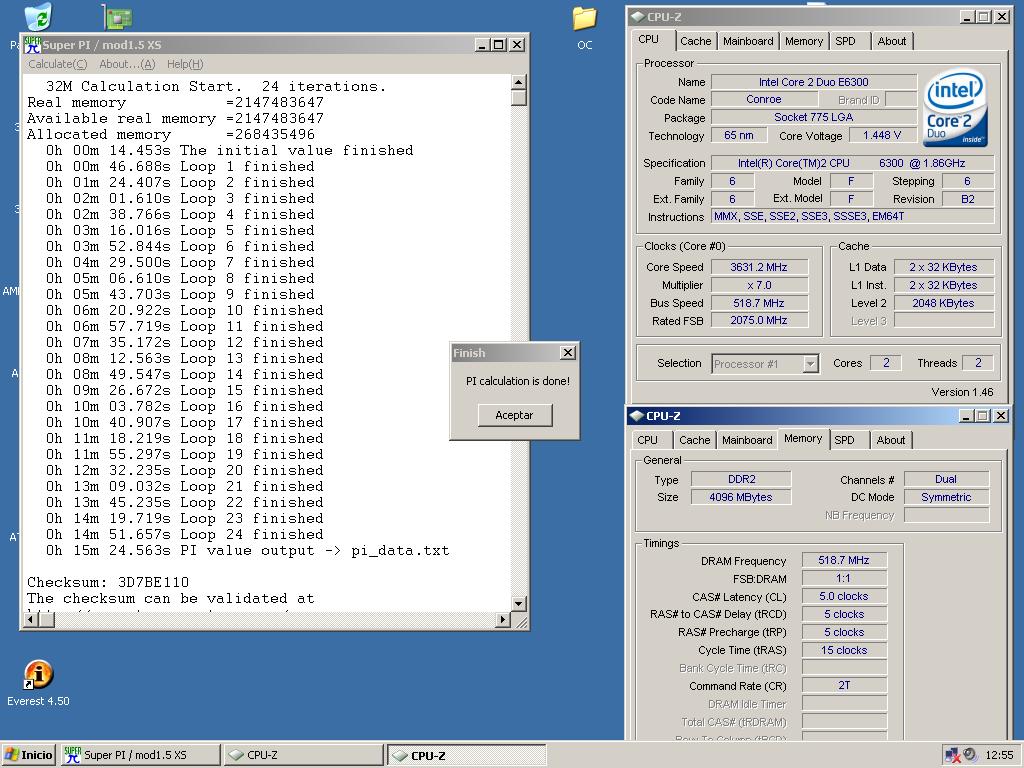Viewport: 1024px width, 768px height.
Task: Open the green circuit board desktop icon
Action: 118,17
